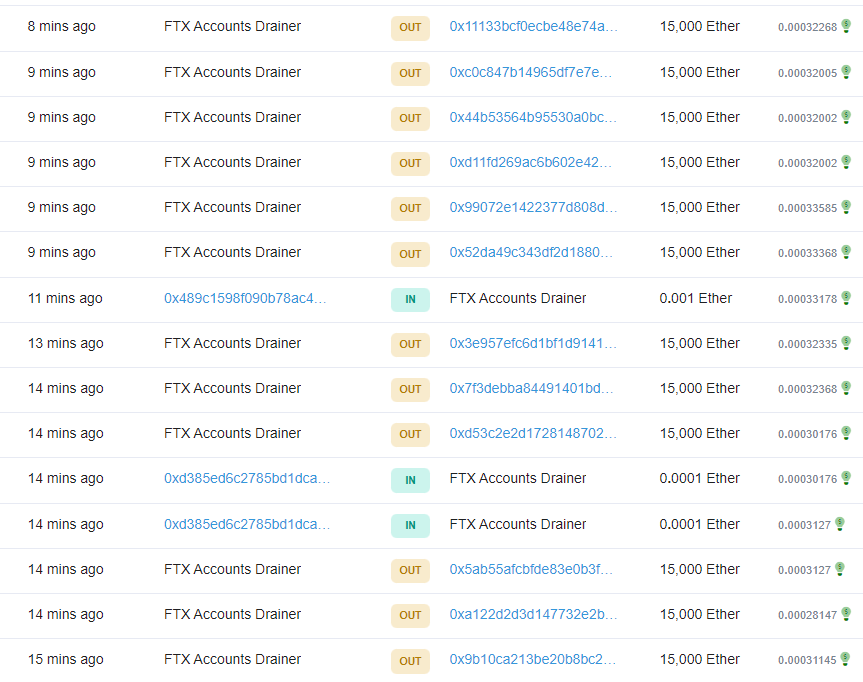
Task: Open recipient address 0xc0c847b14965df7e7e...
Action: click(531, 72)
